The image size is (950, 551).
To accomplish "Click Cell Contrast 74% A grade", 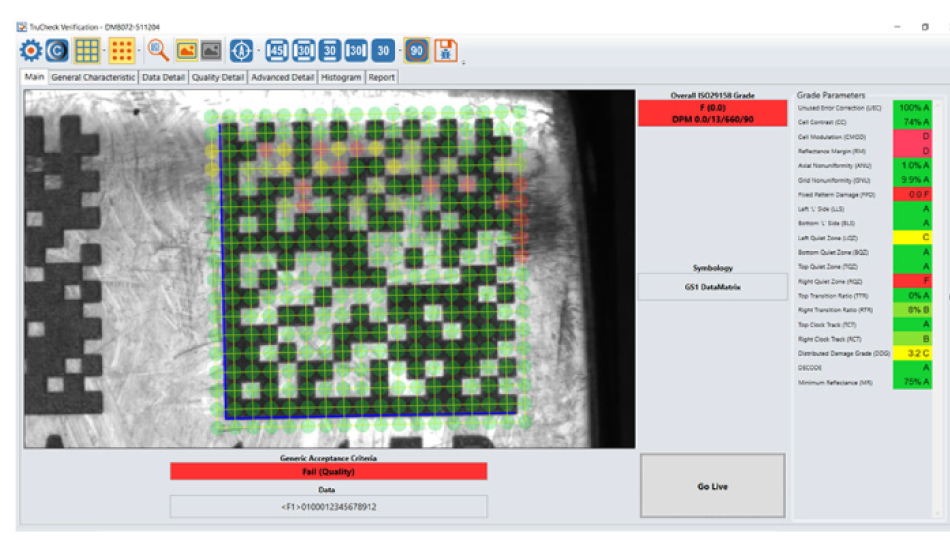I will (x=912, y=122).
